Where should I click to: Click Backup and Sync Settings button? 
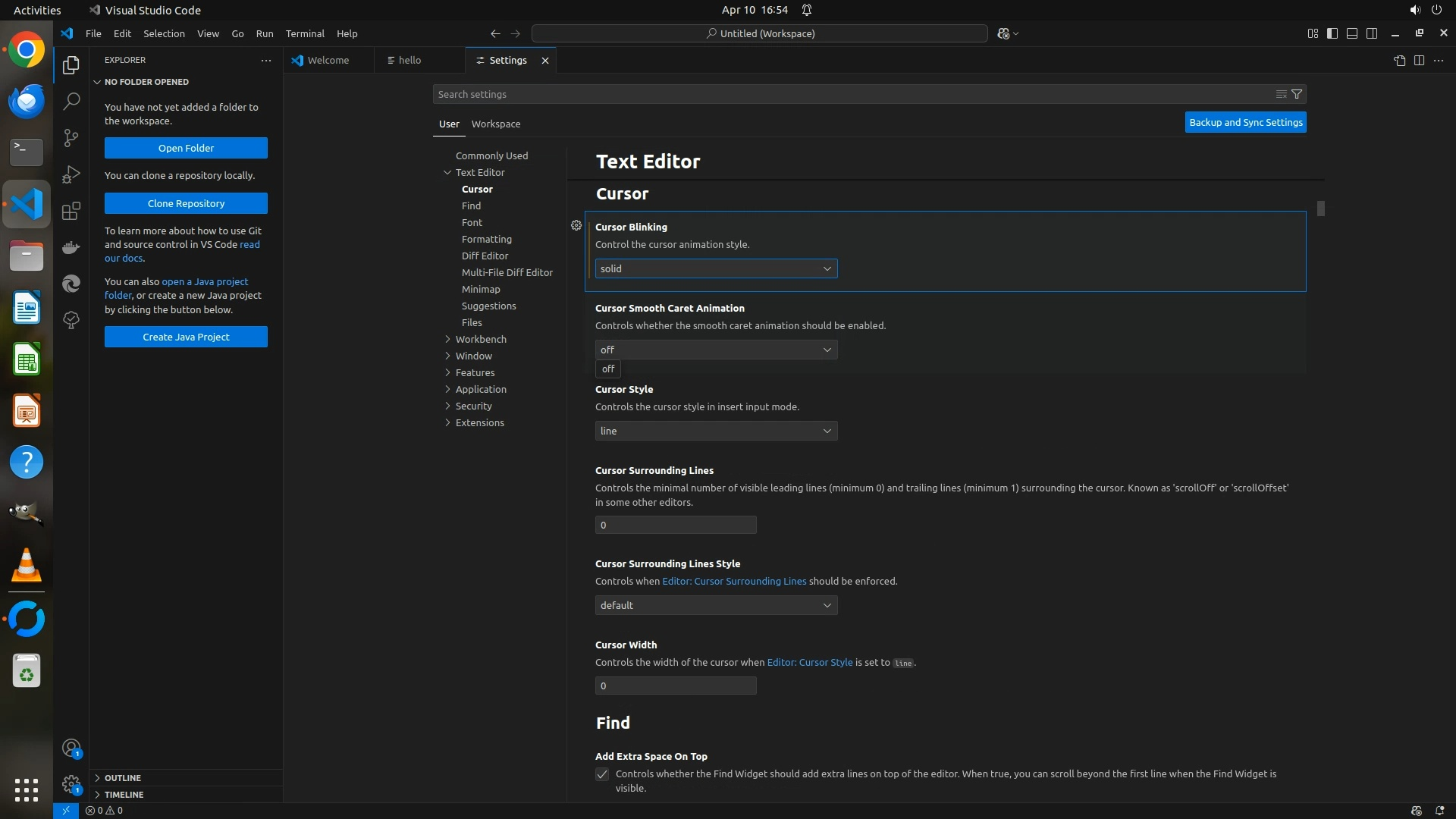click(x=1245, y=122)
